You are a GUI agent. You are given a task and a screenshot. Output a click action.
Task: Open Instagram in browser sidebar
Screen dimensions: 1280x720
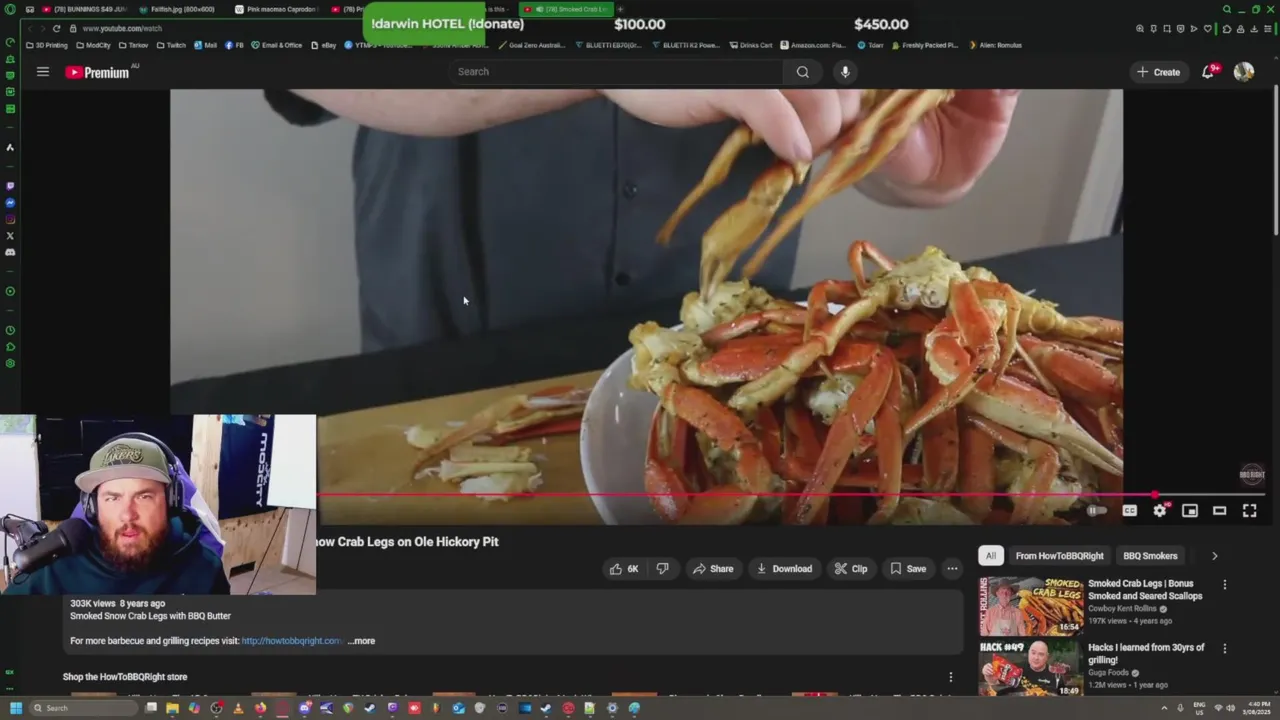coord(10,220)
